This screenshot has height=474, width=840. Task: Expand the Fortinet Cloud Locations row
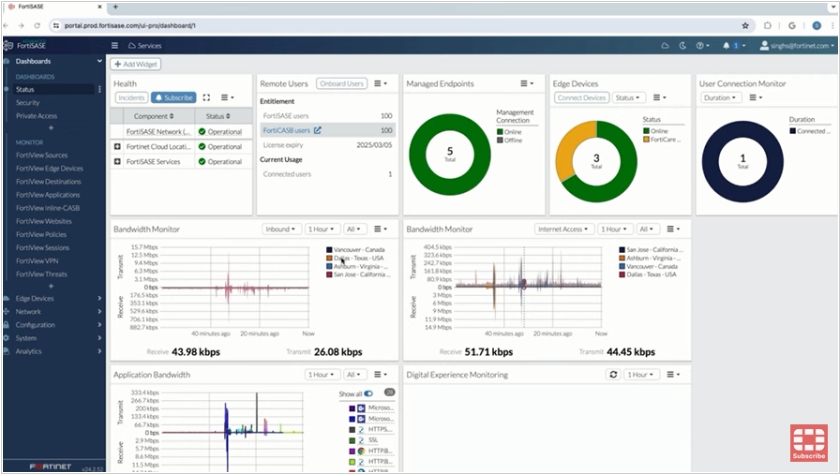click(x=118, y=147)
